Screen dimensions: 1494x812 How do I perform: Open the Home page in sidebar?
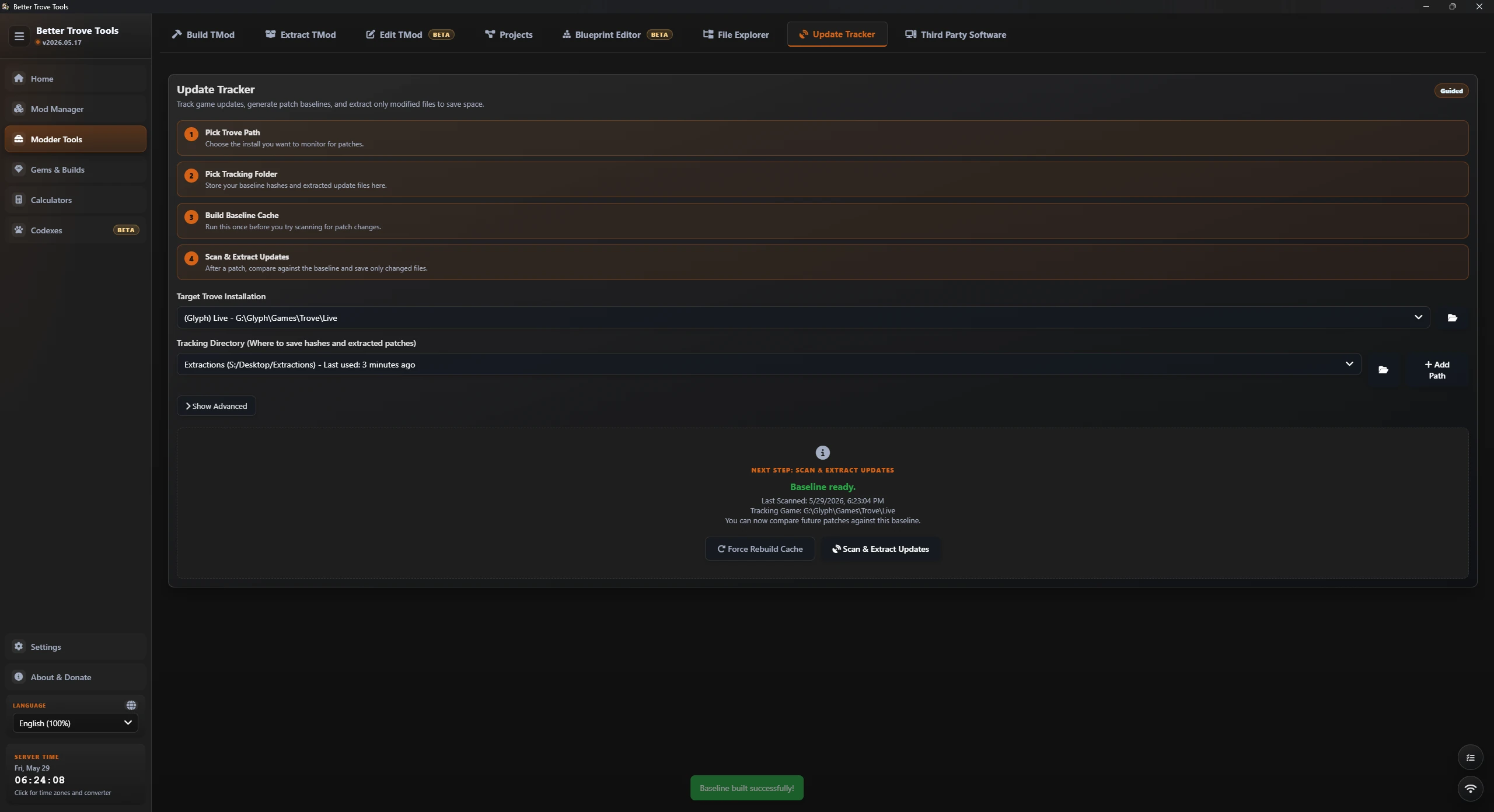[75, 79]
